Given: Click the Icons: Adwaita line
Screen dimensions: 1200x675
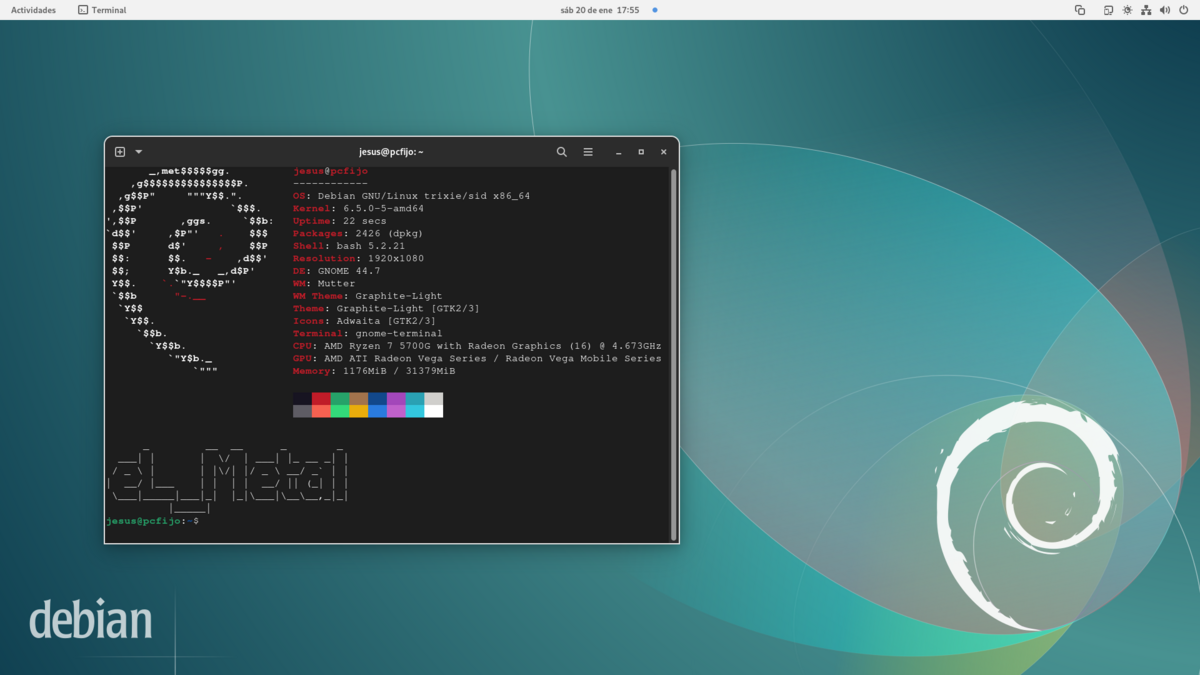Looking at the screenshot, I should (x=364, y=321).
